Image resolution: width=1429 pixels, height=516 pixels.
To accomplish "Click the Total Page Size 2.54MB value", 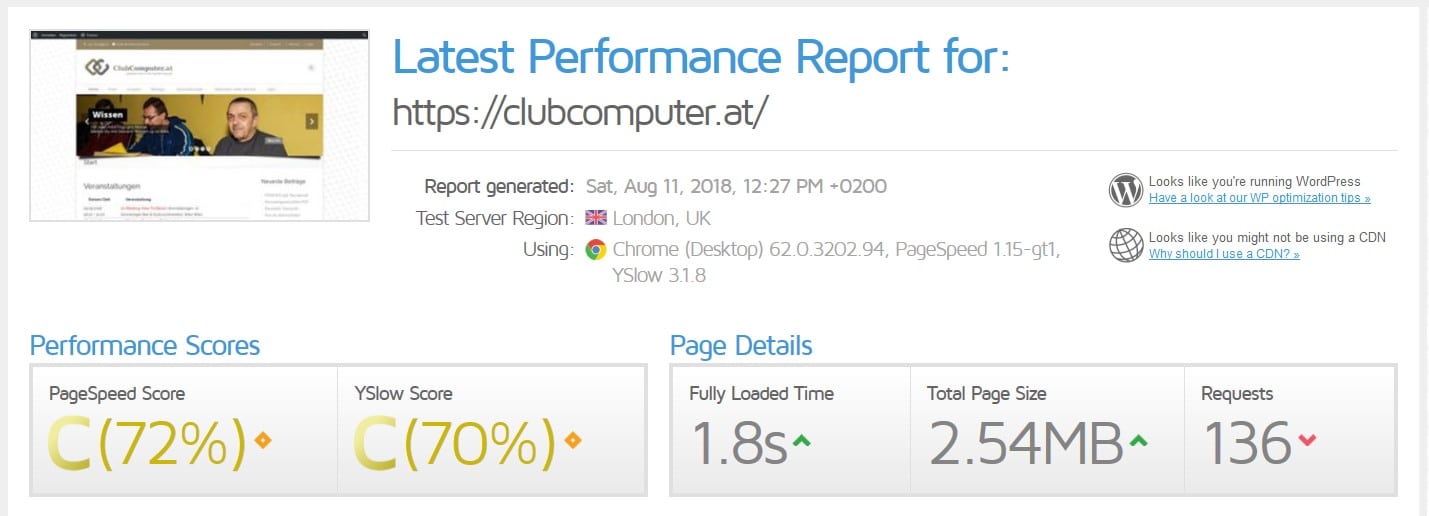I will (x=1026, y=443).
